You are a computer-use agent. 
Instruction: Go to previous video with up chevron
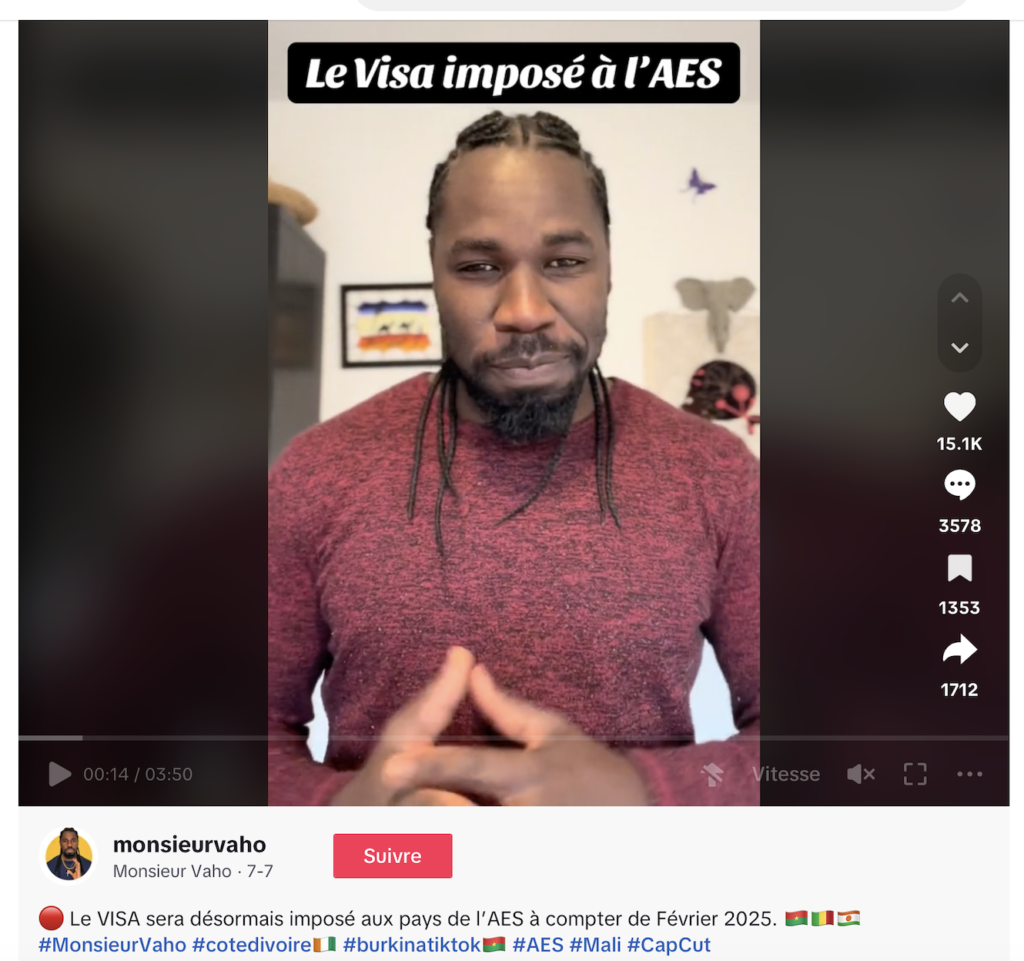point(959,298)
